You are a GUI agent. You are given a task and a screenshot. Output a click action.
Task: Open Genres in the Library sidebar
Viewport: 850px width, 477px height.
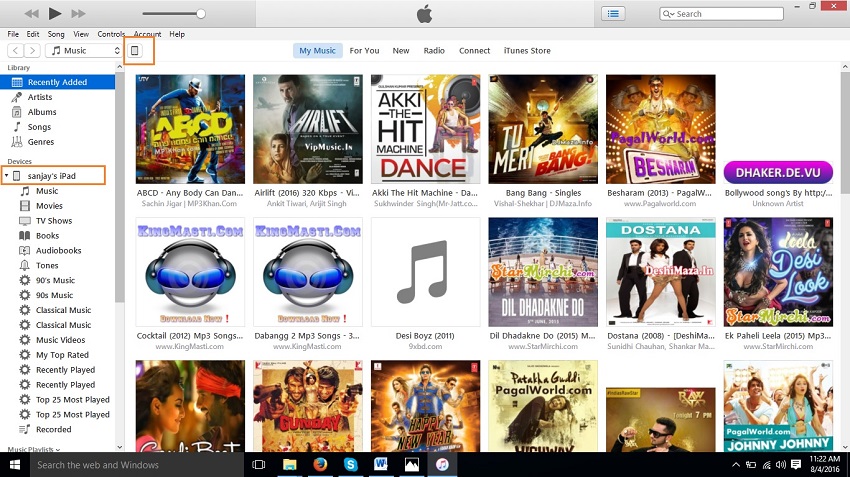40,142
